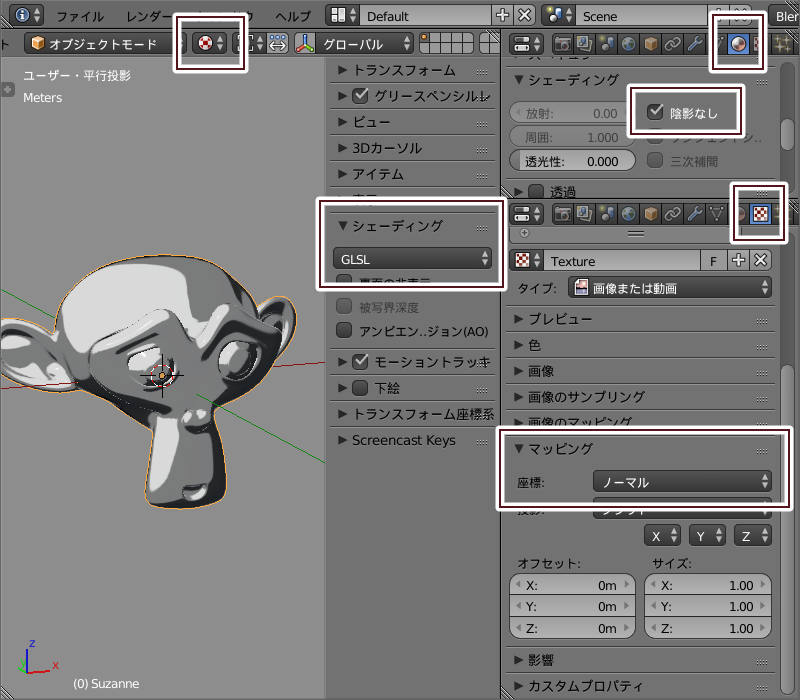Open Render Layers tab in upper properties editor
The width and height of the screenshot is (800, 700).
584,44
